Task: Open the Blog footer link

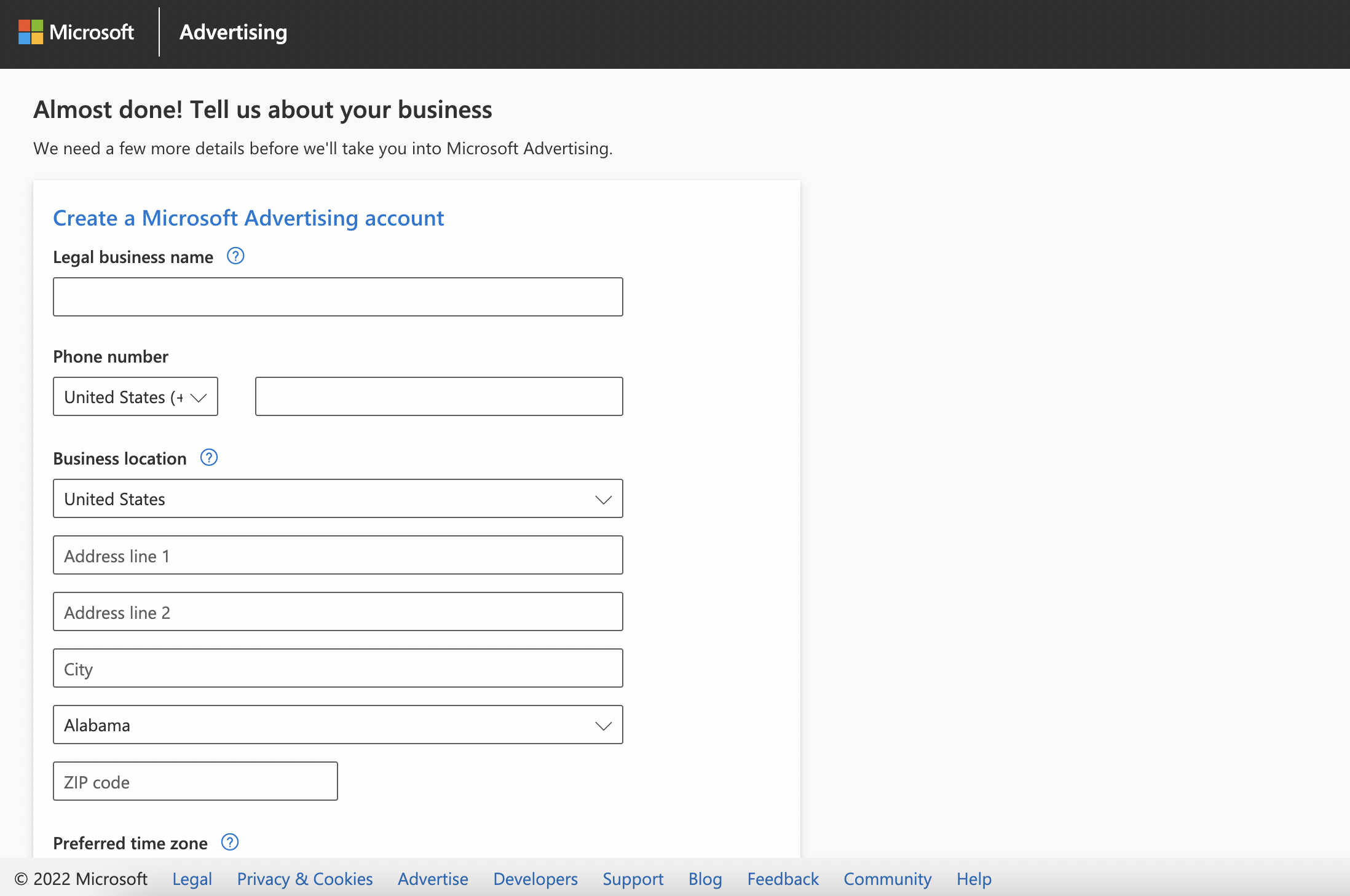Action: 705,879
